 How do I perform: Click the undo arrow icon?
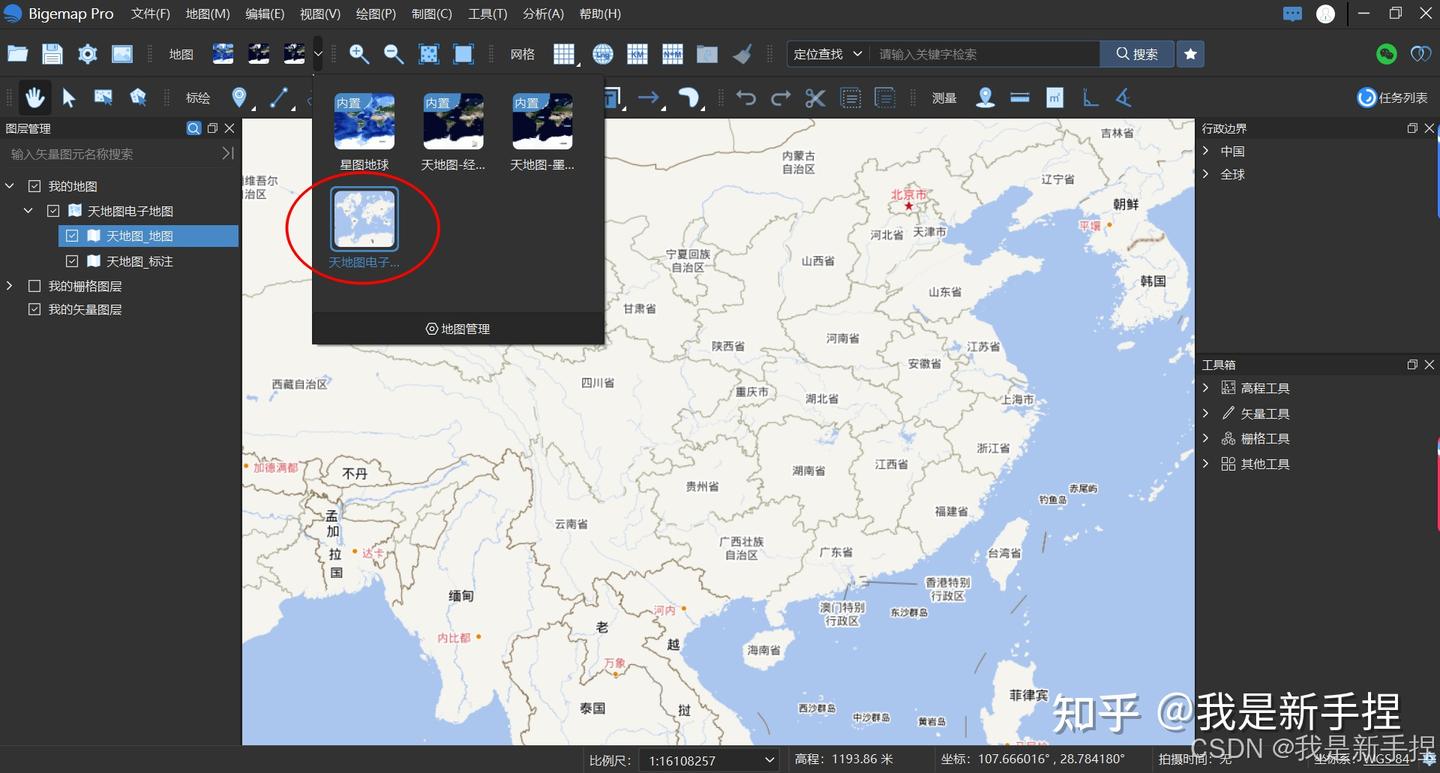coord(746,97)
